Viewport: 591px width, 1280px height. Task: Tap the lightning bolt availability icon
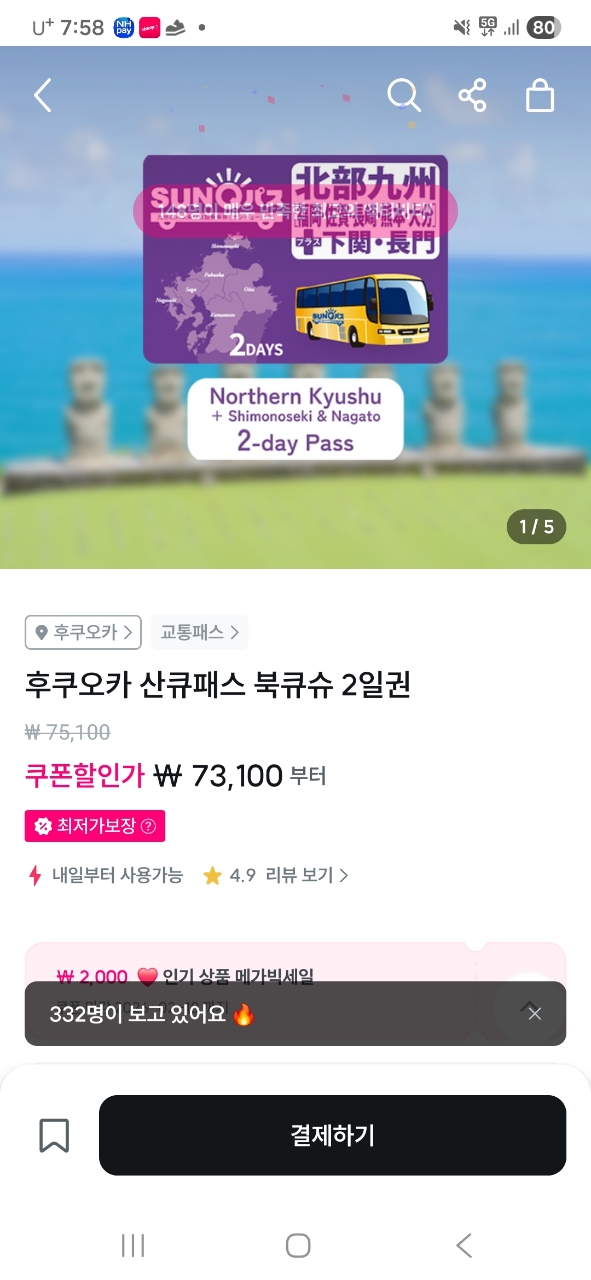pyautogui.click(x=35, y=876)
